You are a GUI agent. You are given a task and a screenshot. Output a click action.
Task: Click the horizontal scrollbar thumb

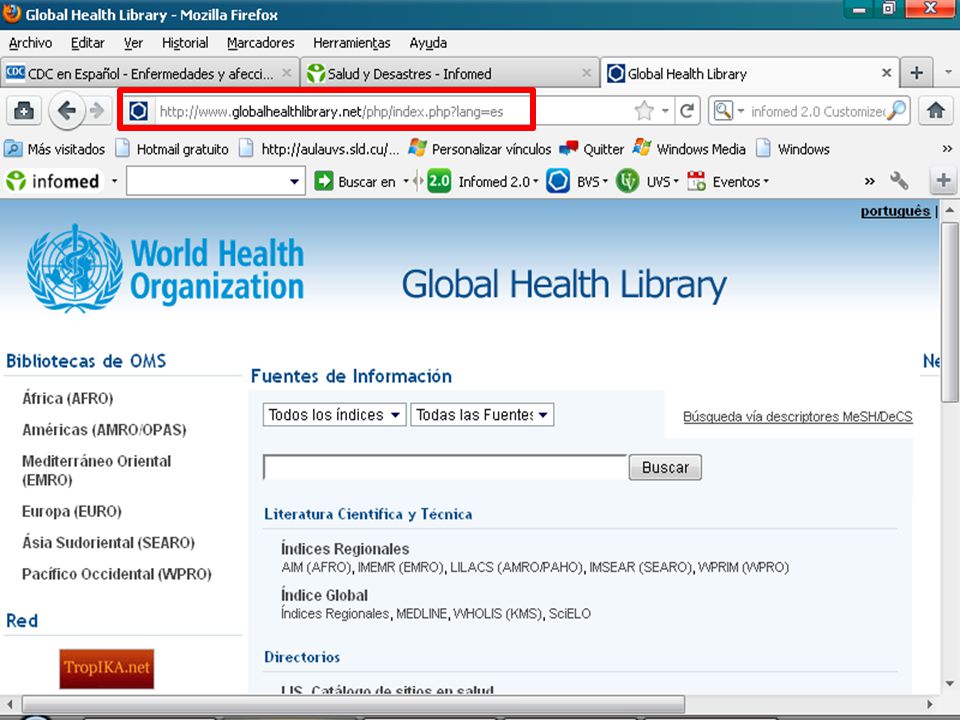353,703
